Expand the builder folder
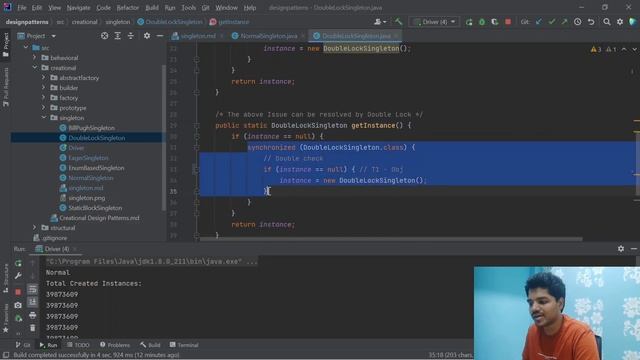Image resolution: width=640 pixels, height=360 pixels. pyautogui.click(x=44, y=88)
